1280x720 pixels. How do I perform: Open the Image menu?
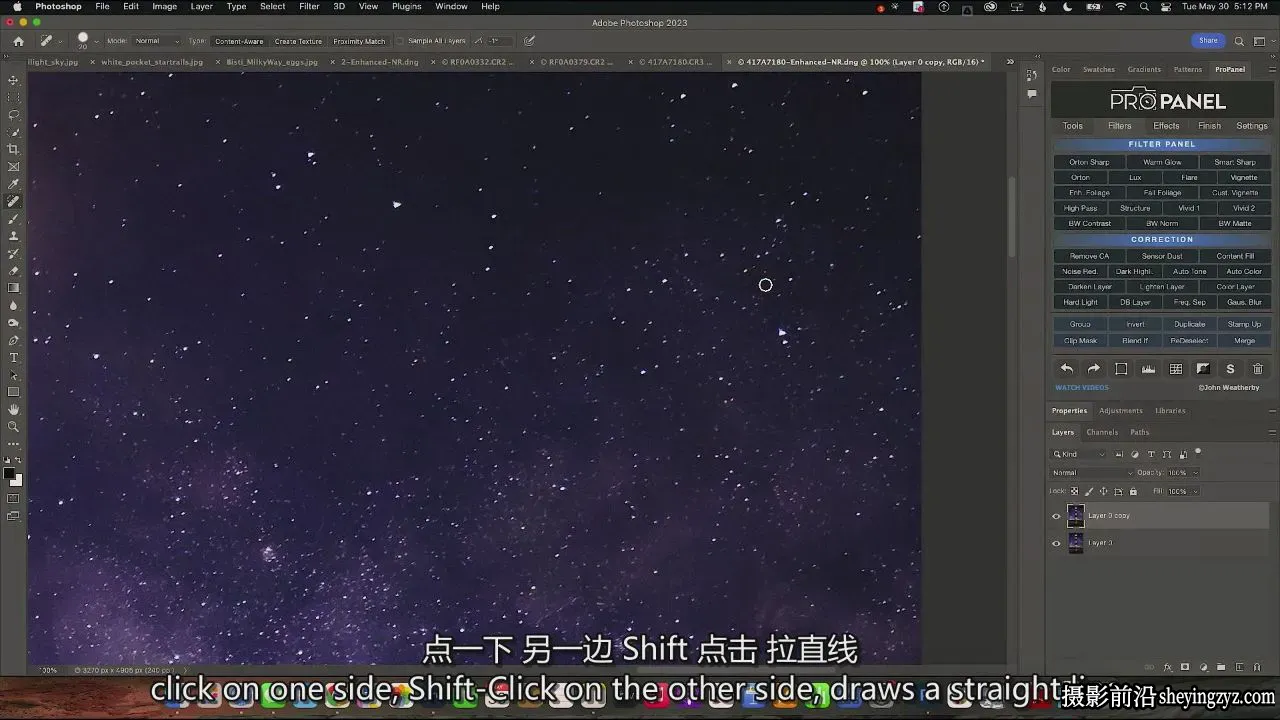click(164, 7)
